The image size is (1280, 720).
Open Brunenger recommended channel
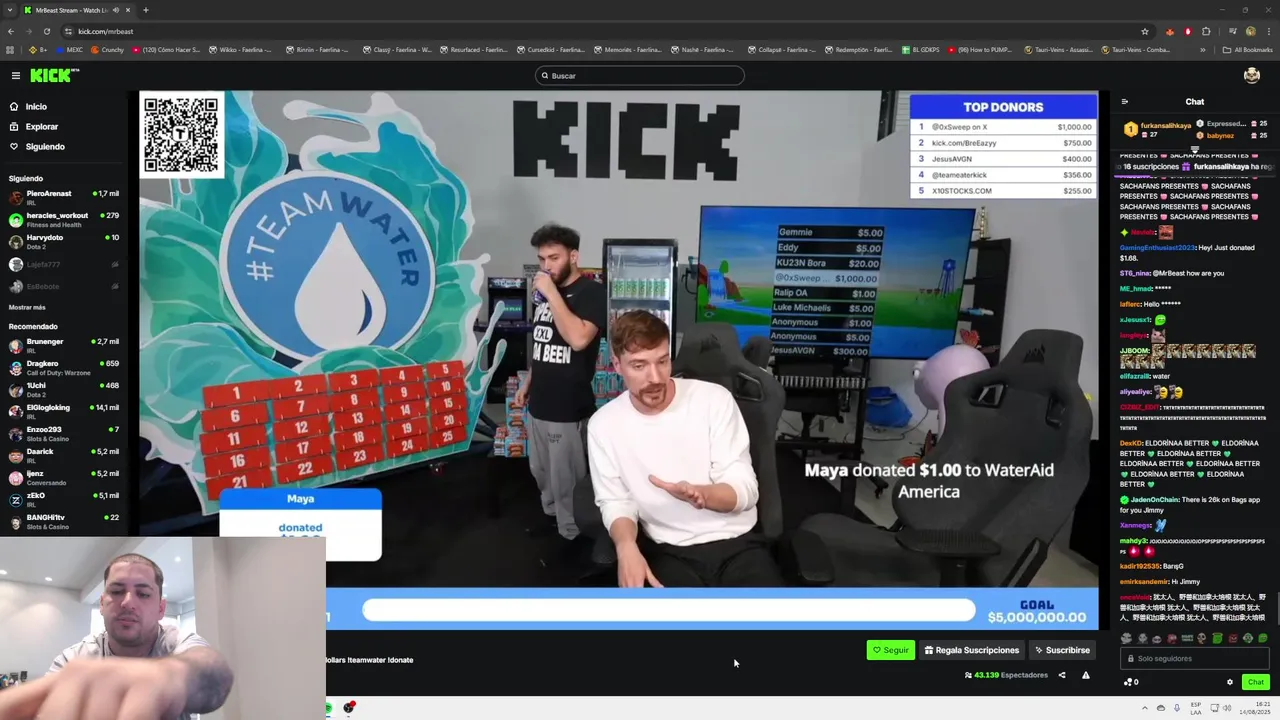coord(64,345)
